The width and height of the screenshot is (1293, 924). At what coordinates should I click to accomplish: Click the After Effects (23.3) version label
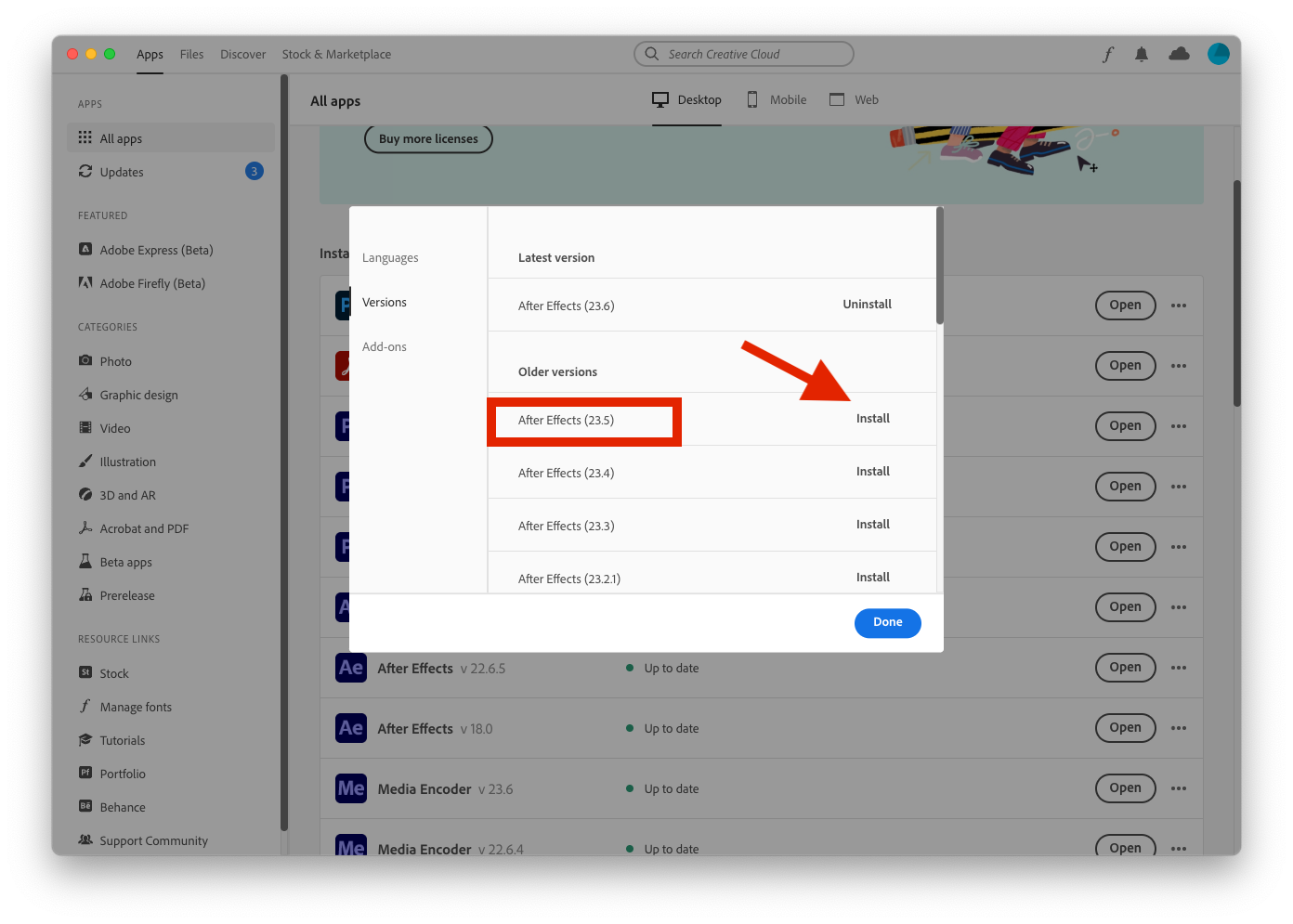tap(566, 527)
